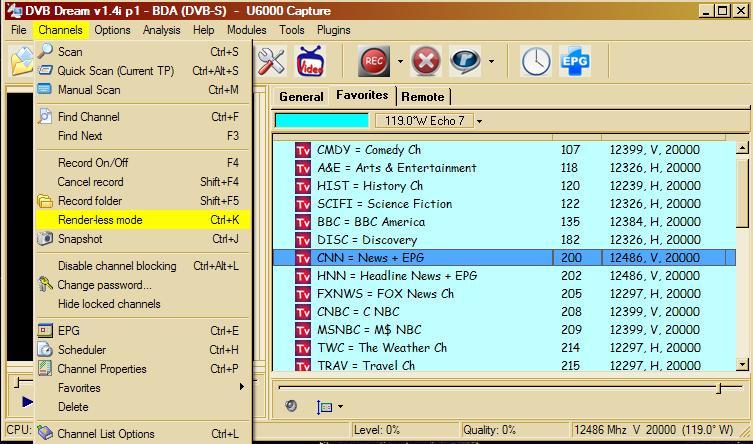753x444 pixels.
Task: Select the HIST = History Ch channel
Action: [504, 186]
